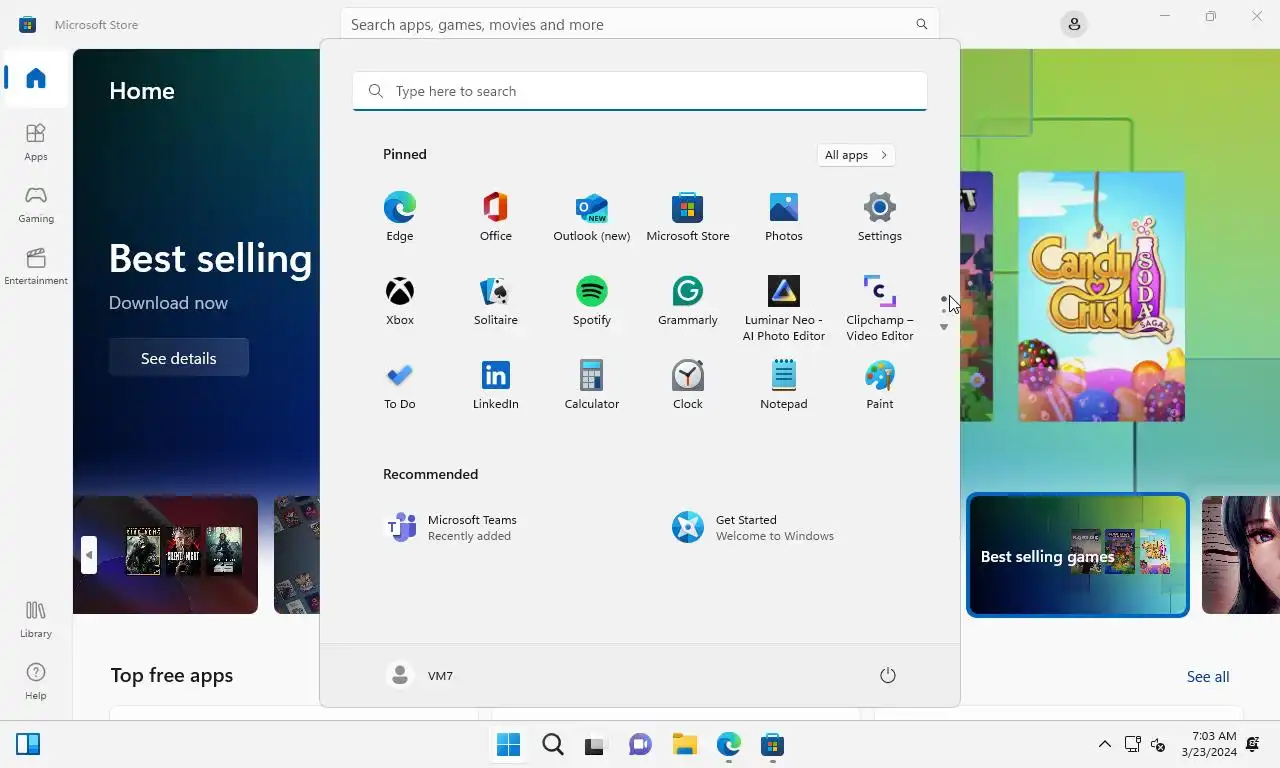Launch Photos from pinned apps
Screen dimensions: 1280x768
(784, 216)
